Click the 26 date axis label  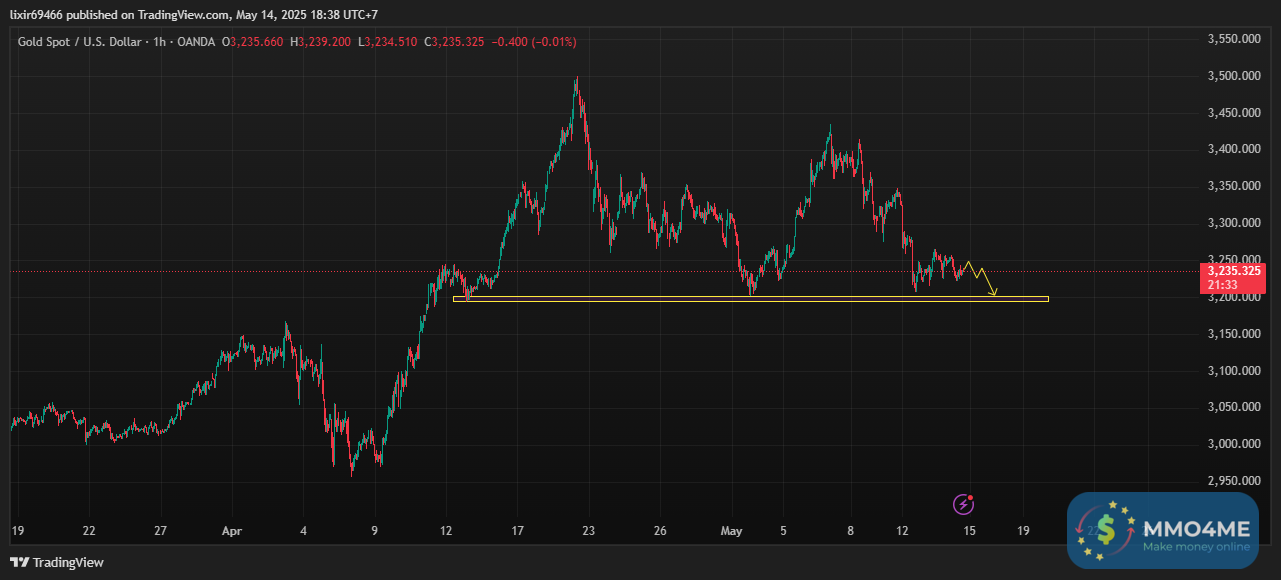tap(660, 531)
